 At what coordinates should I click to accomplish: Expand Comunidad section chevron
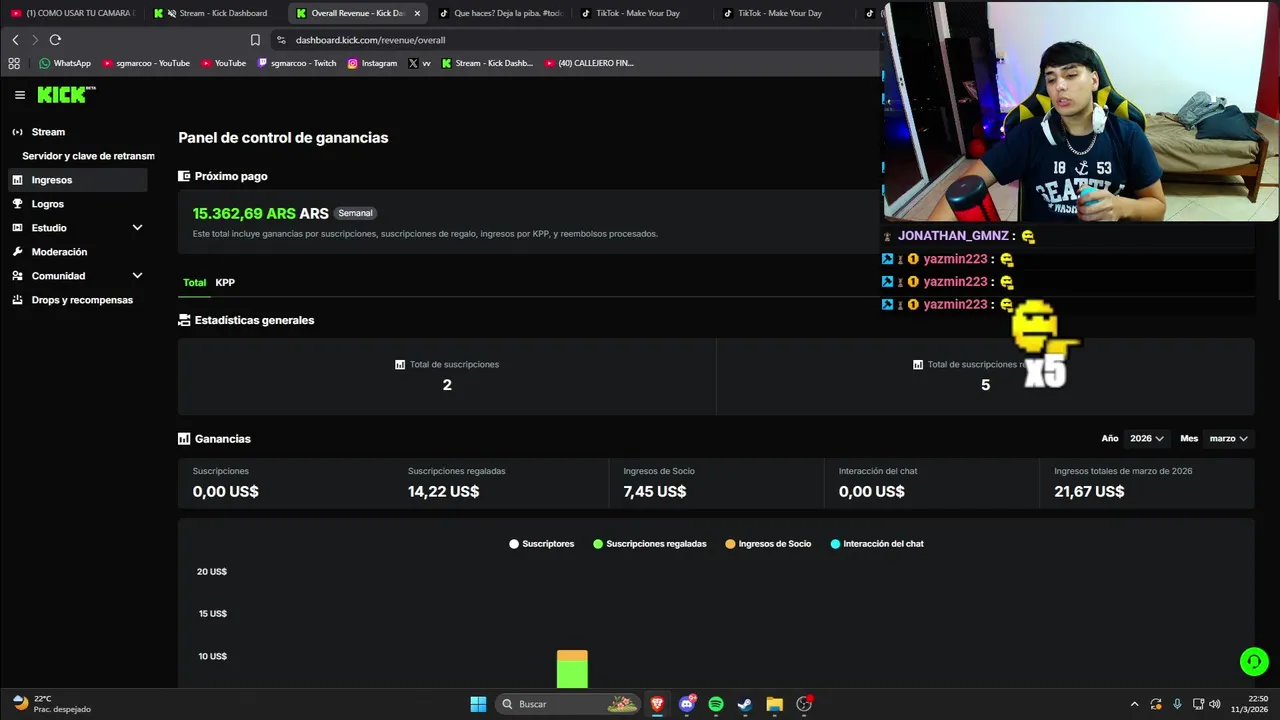click(x=137, y=276)
